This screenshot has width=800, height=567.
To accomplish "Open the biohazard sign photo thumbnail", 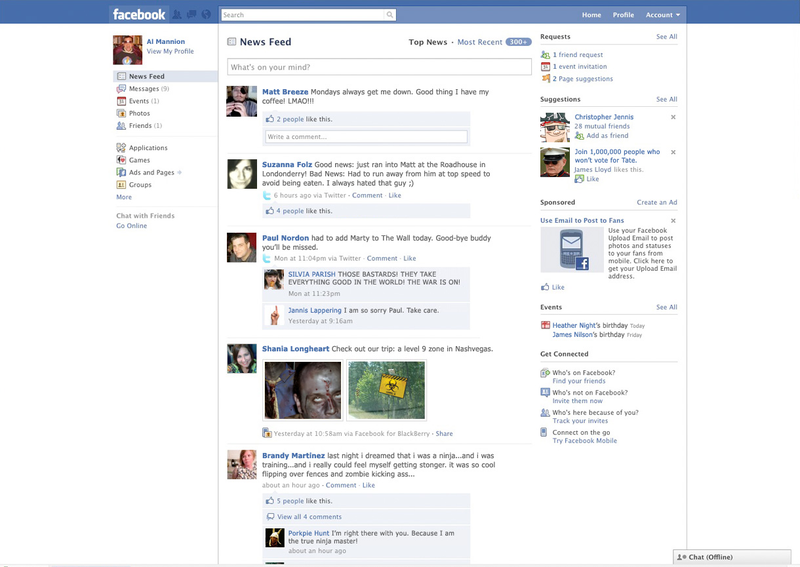I will pyautogui.click(x=386, y=390).
